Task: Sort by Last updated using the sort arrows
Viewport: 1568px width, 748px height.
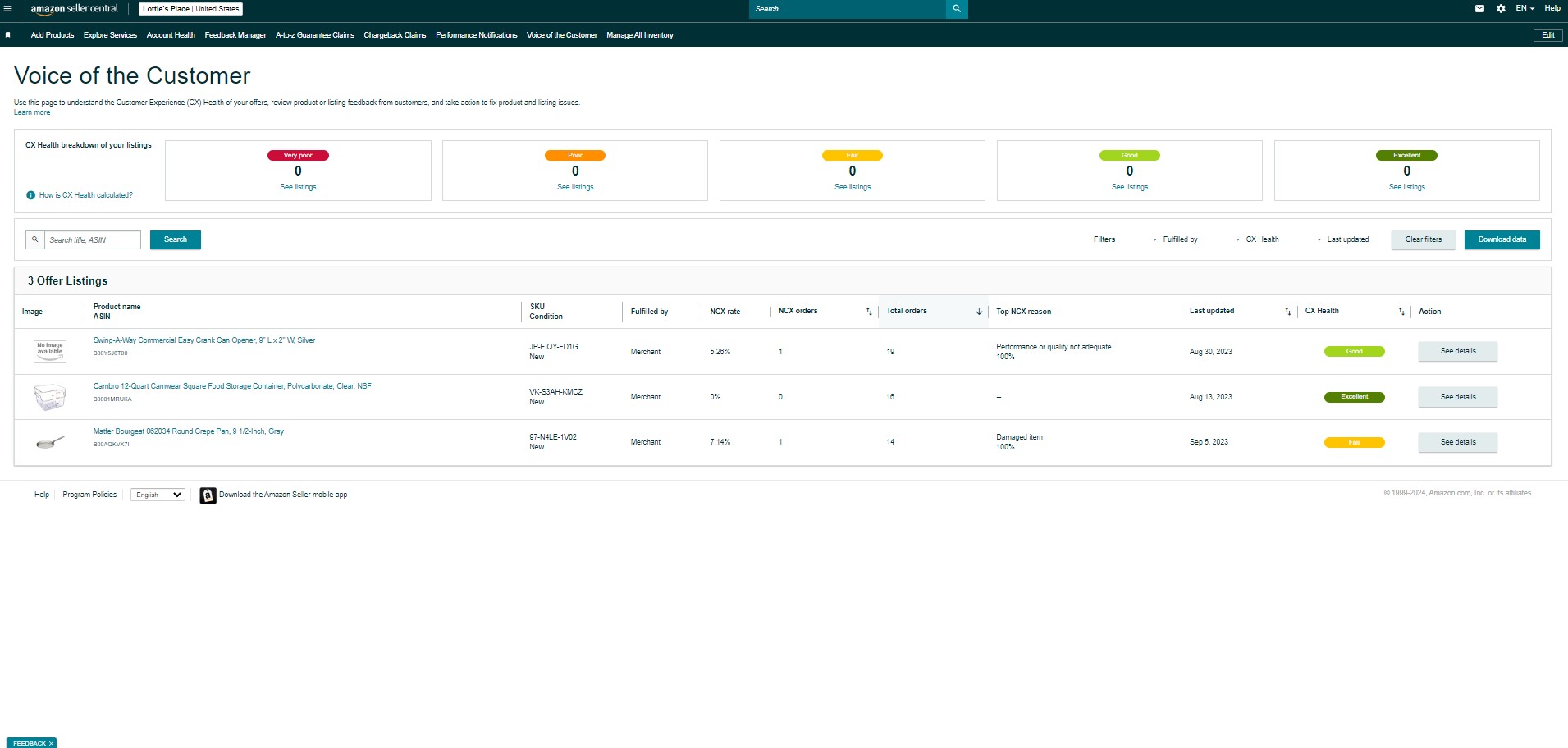Action: pyautogui.click(x=1287, y=312)
